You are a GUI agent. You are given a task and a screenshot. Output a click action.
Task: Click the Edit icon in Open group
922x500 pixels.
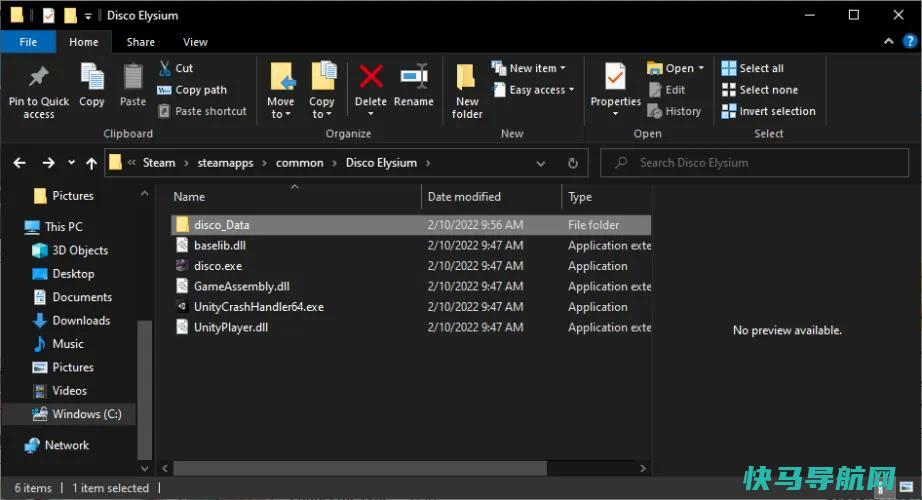pyautogui.click(x=655, y=89)
